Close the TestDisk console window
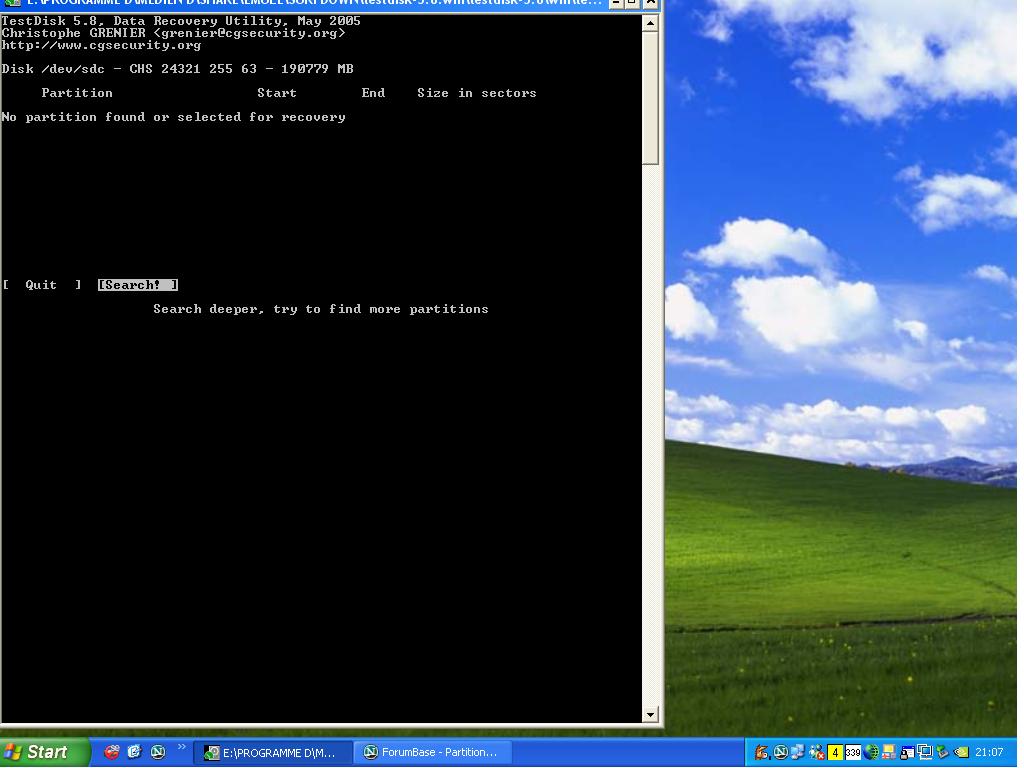The image size is (1024, 768). [650, 3]
